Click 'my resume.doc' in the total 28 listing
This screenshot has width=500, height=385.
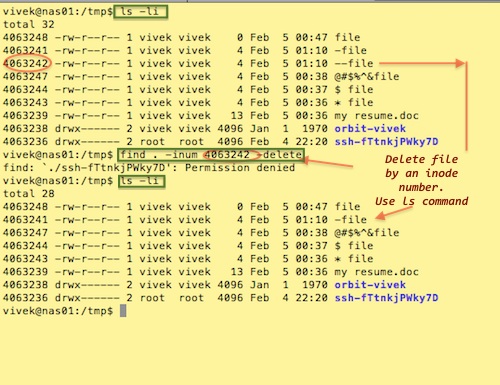pyautogui.click(x=377, y=272)
